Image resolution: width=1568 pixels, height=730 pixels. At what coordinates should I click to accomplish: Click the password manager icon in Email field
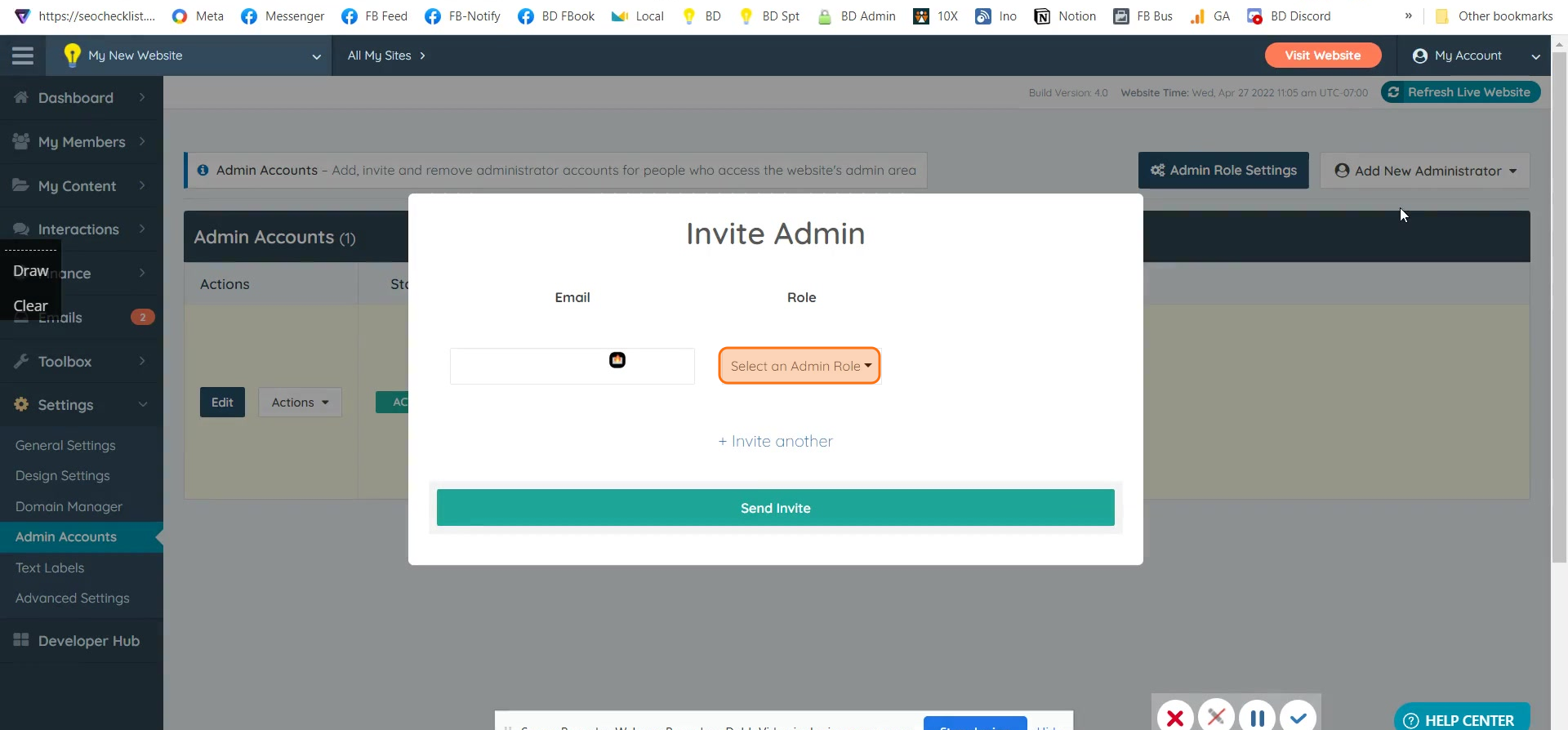[x=617, y=360]
